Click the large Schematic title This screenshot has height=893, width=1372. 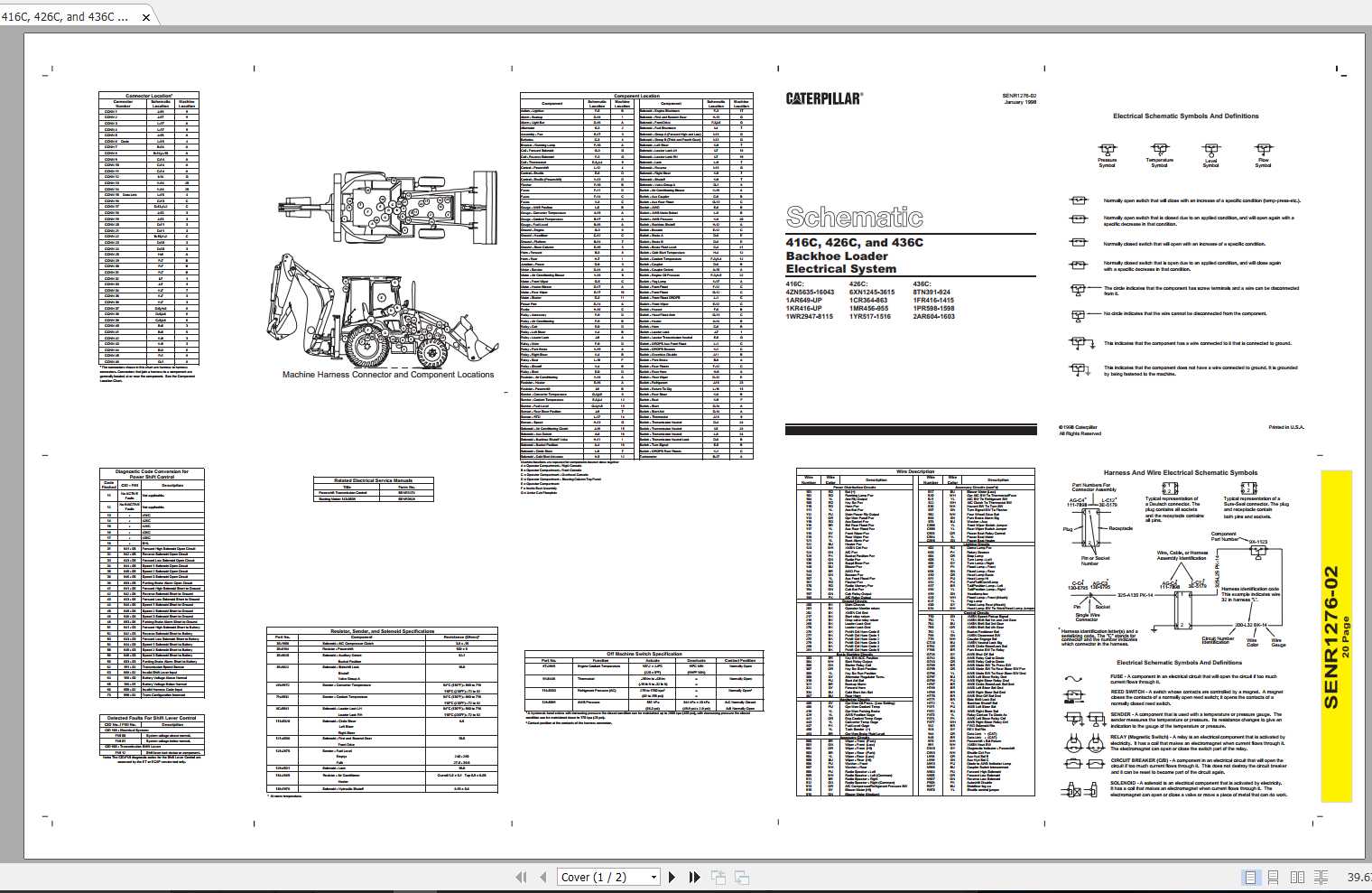point(854,217)
